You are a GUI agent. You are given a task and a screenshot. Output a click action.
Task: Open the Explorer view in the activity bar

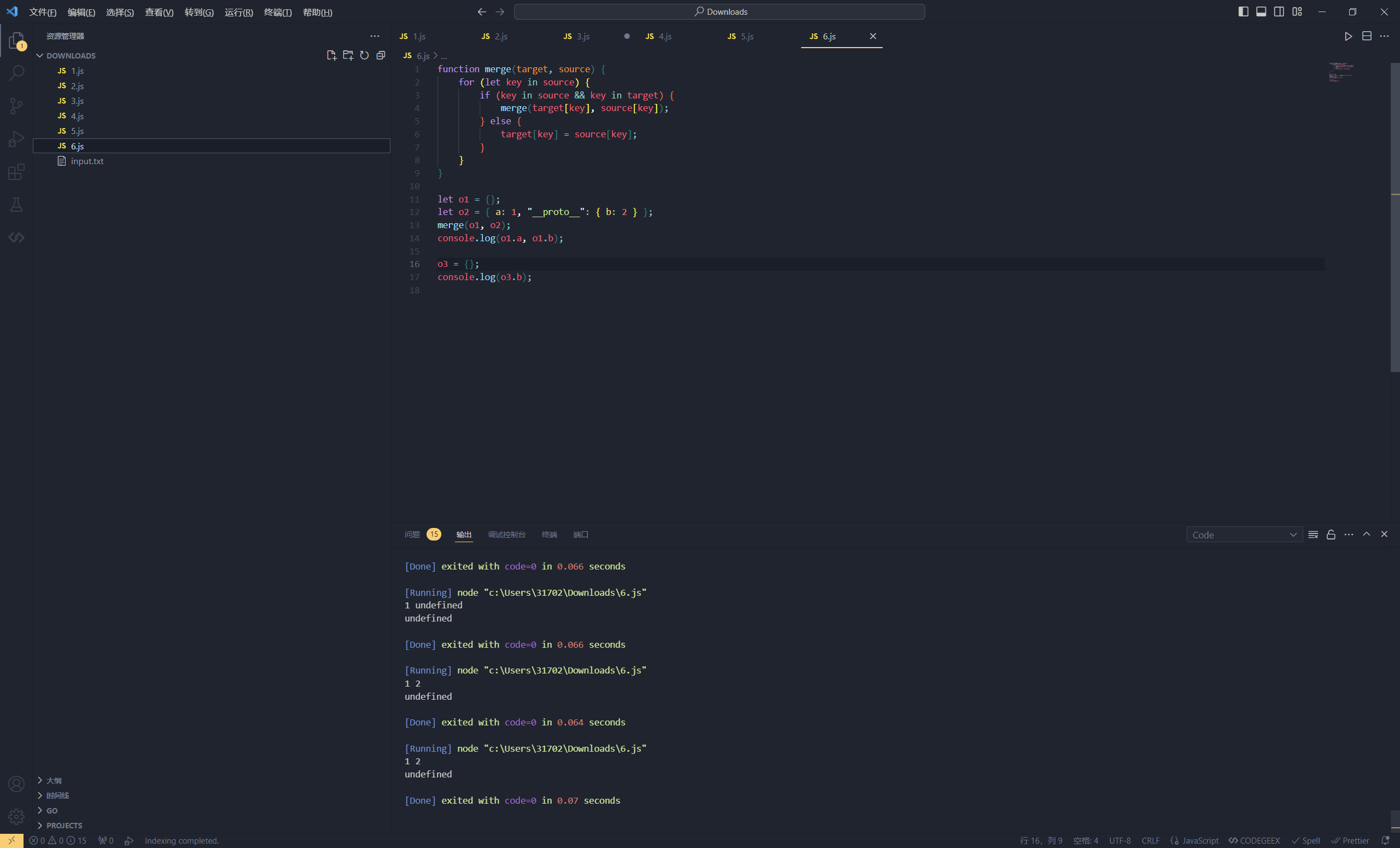tap(16, 40)
